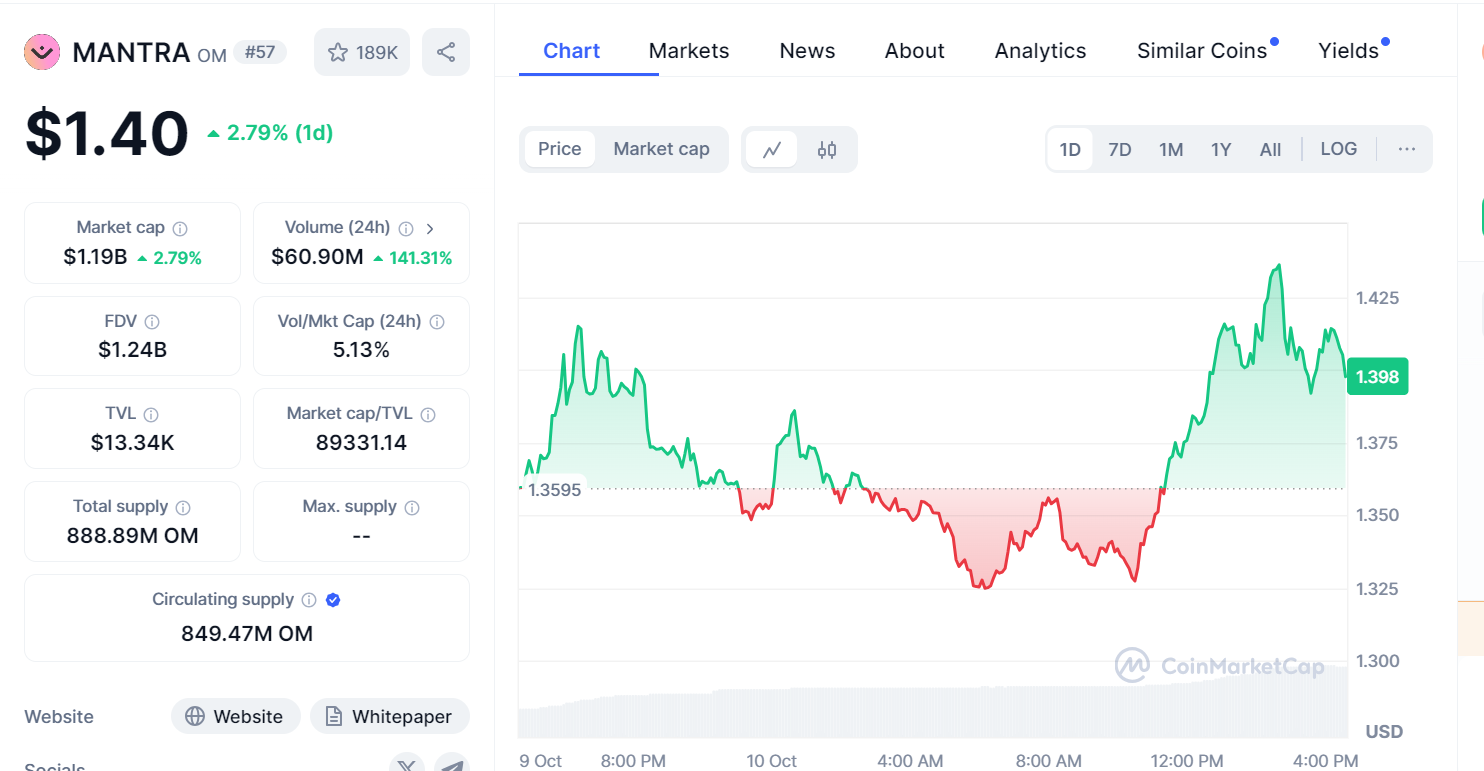Image resolution: width=1484 pixels, height=771 pixels.
Task: Click Market cap info icon
Action: point(180,228)
